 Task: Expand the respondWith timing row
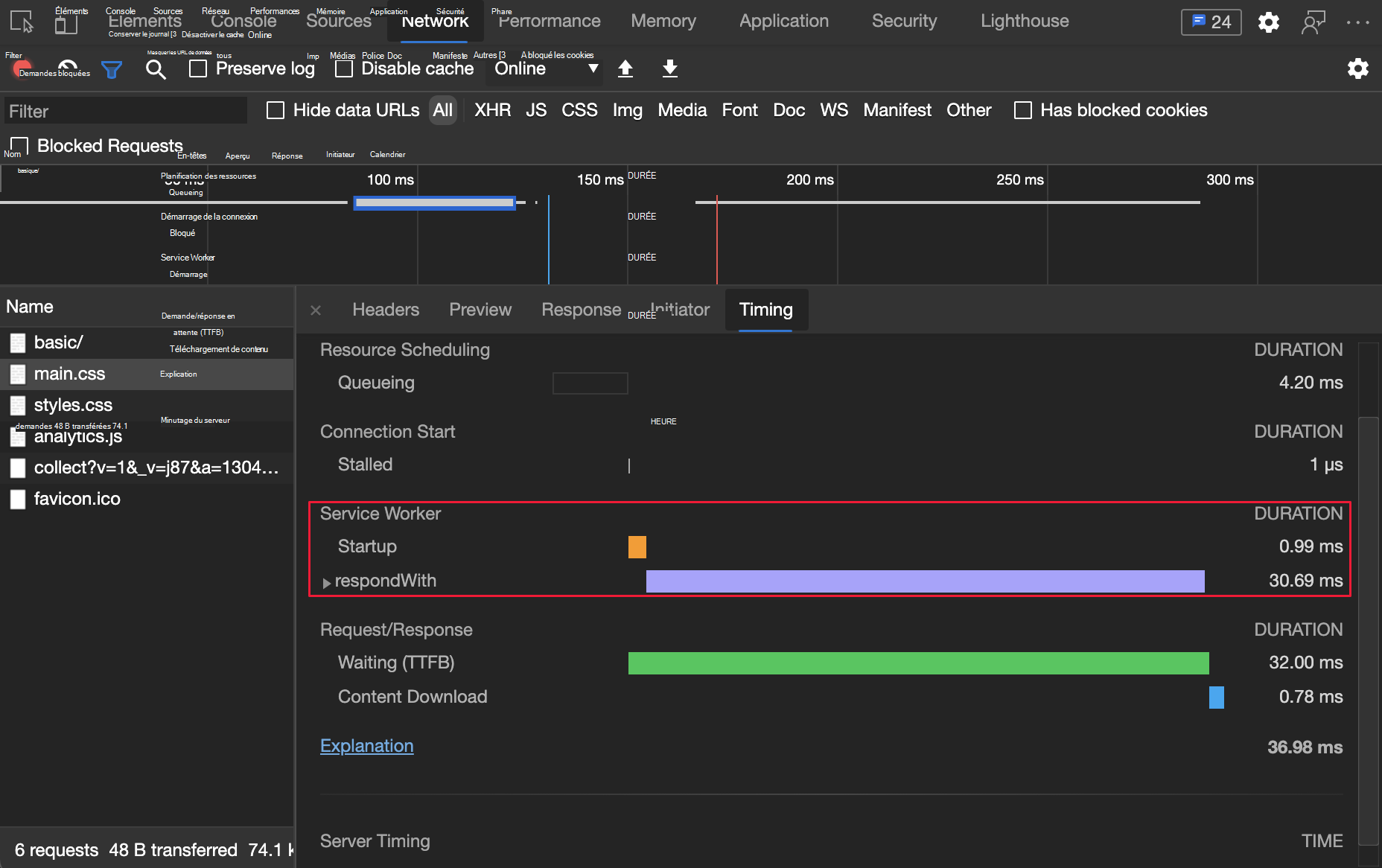[x=326, y=582]
